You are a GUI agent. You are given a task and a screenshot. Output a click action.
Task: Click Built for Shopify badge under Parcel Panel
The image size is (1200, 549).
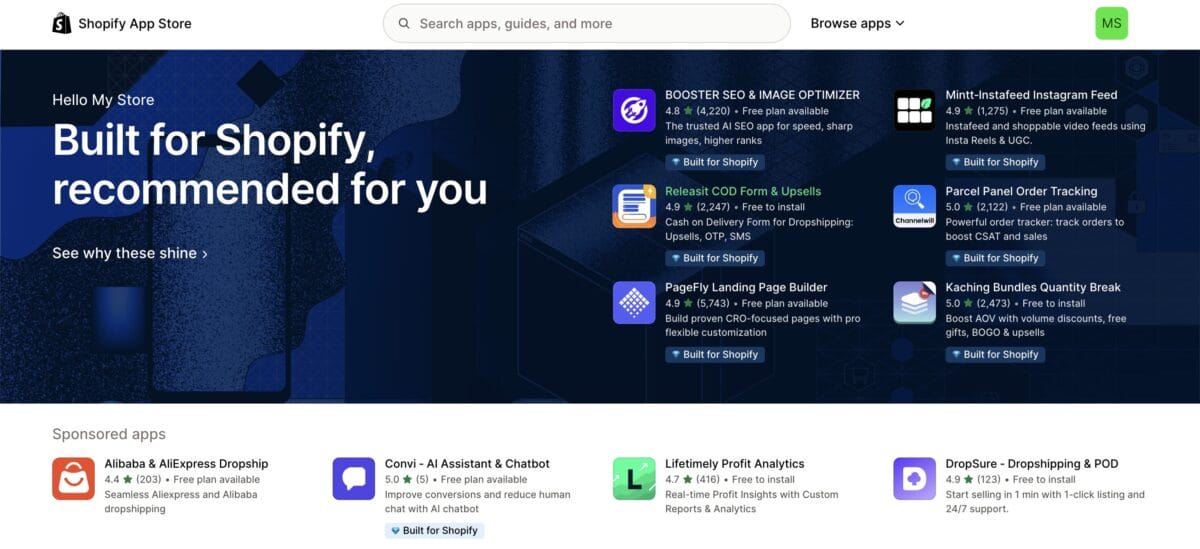[995, 258]
